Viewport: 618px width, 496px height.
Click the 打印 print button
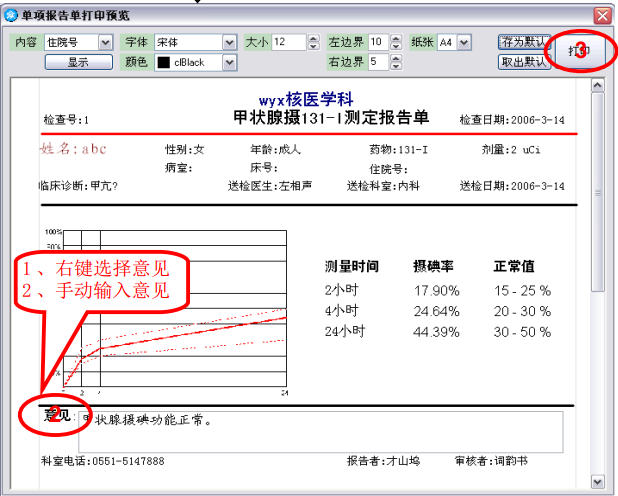coord(579,51)
